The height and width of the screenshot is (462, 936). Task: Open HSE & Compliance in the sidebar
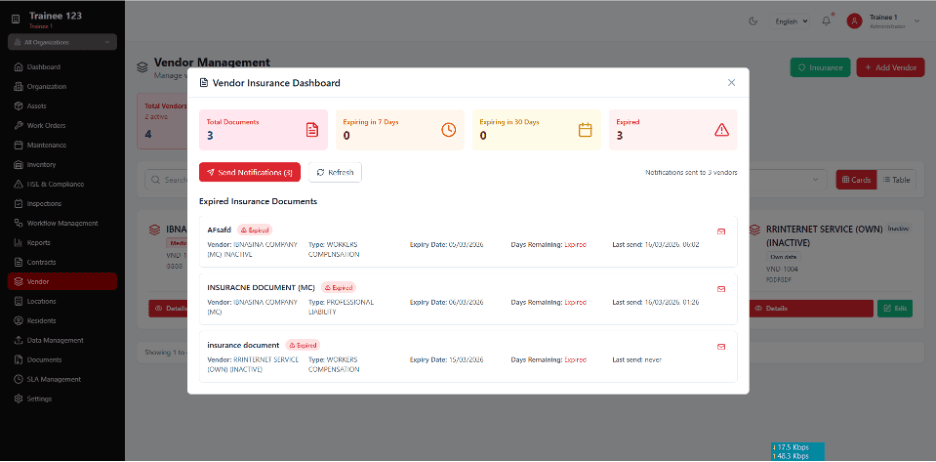pos(62,184)
